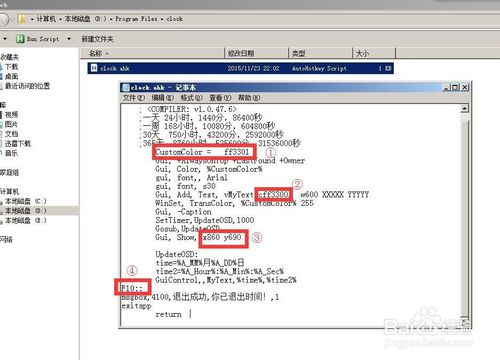Minimize the clock.ahk Notepad window
The height and width of the screenshot is (360, 500).
[x=447, y=87]
